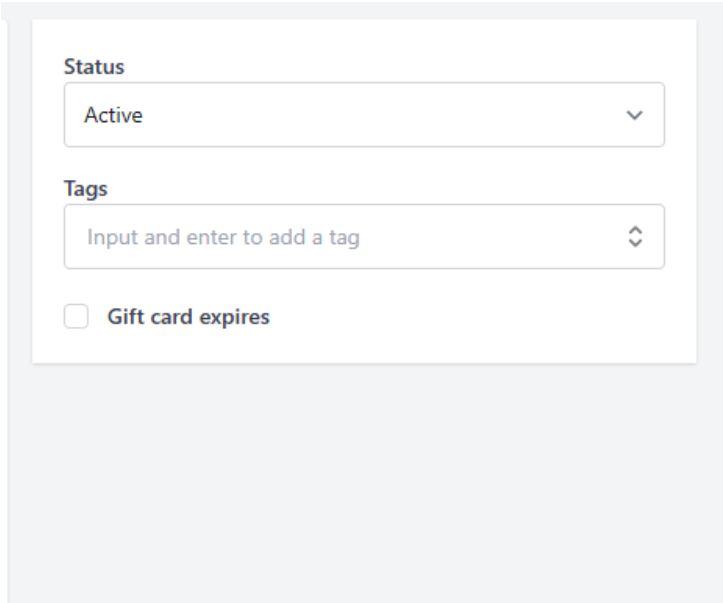Click the middle of Status combo box
The height and width of the screenshot is (603, 723).
[364, 115]
